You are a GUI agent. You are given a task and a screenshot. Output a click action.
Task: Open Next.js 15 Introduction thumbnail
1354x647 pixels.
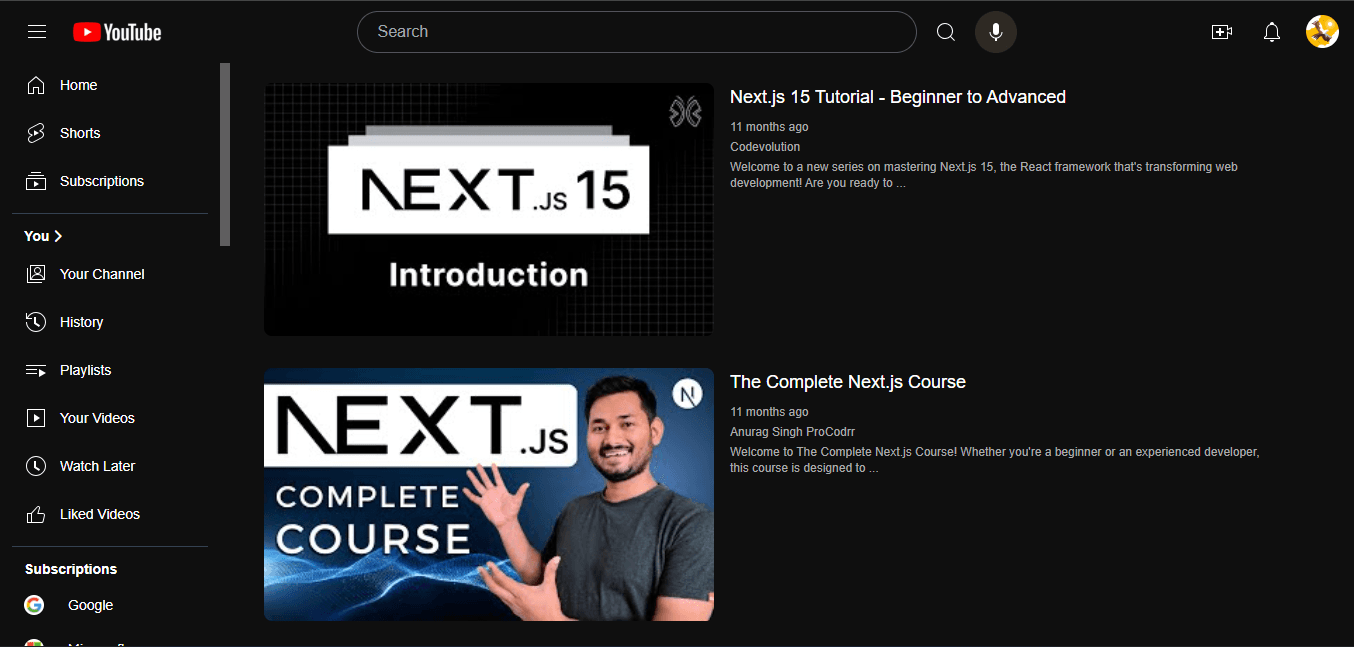point(488,209)
